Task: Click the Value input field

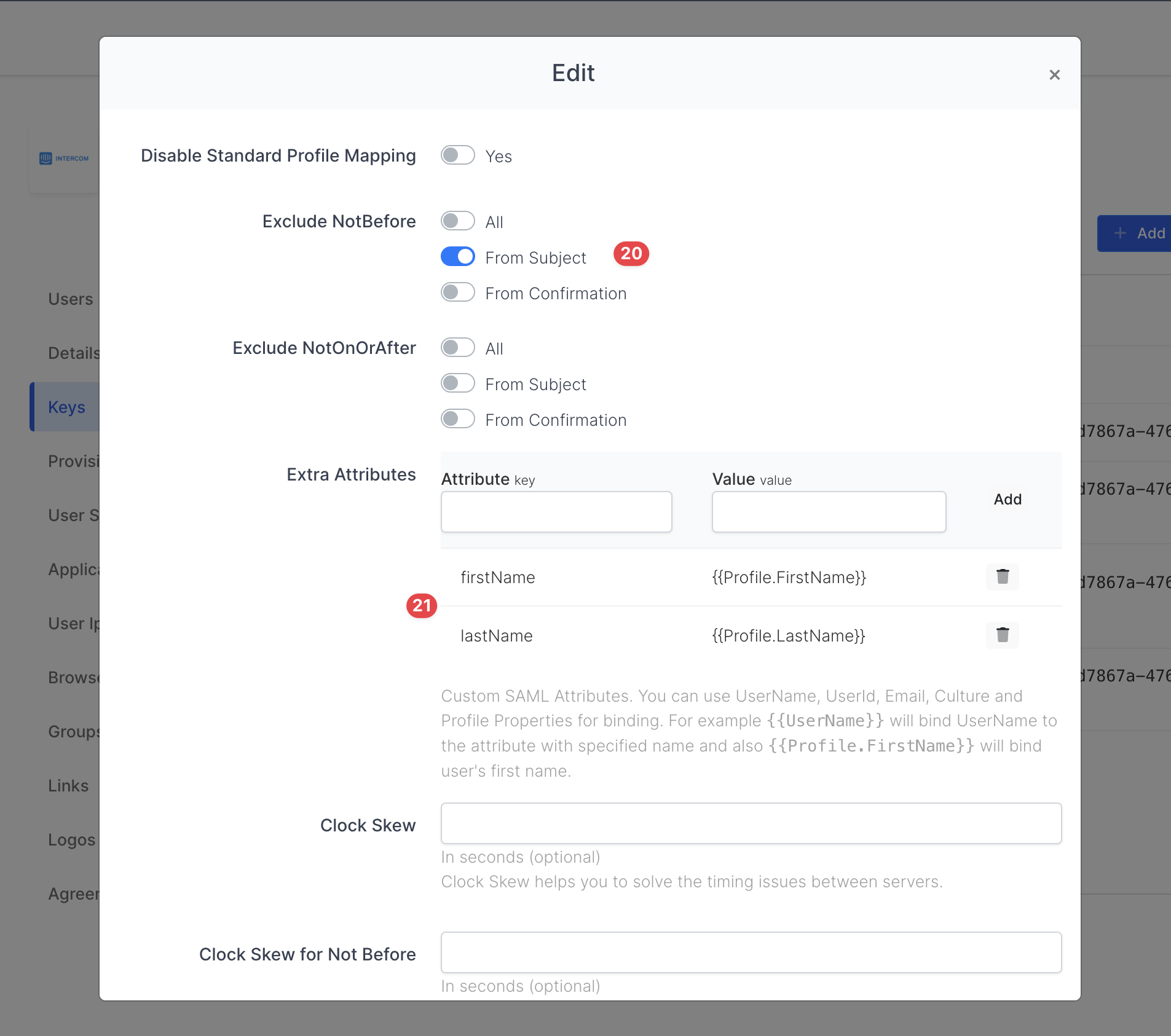Action: tap(828, 512)
